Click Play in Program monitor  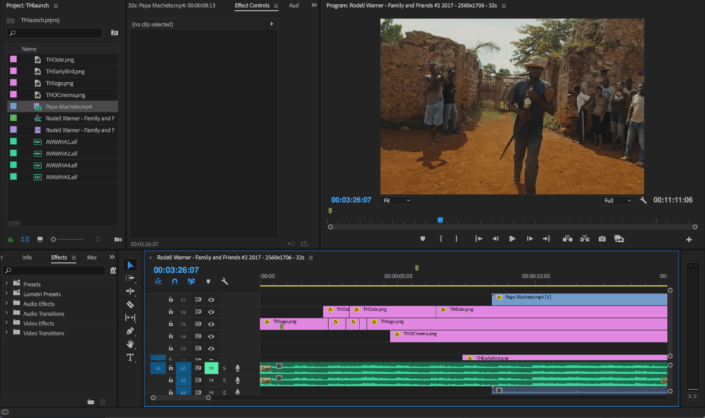(x=512, y=239)
